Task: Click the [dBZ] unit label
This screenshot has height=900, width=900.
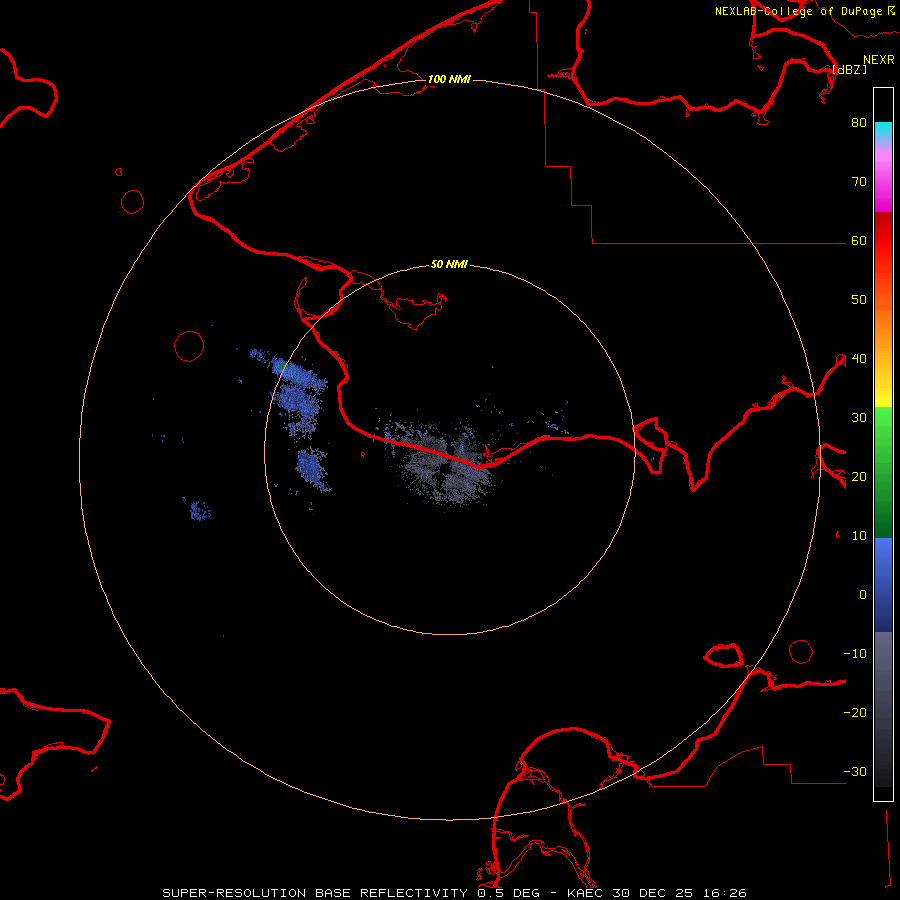Action: 849,69
